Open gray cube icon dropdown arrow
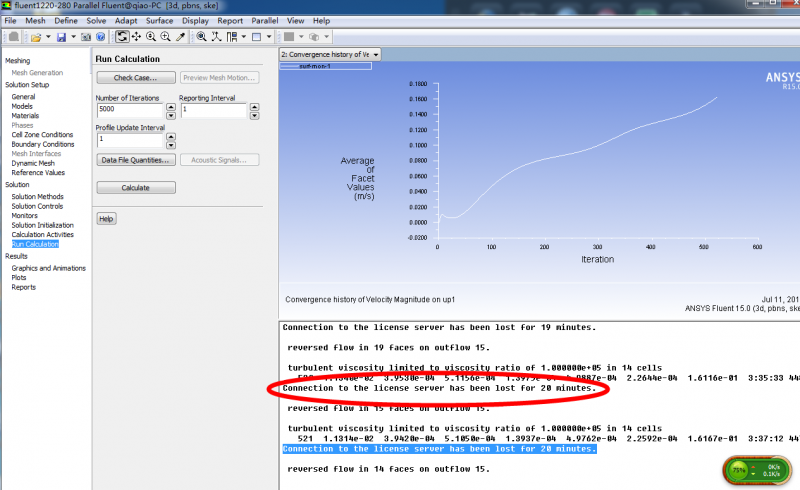 tap(327, 37)
